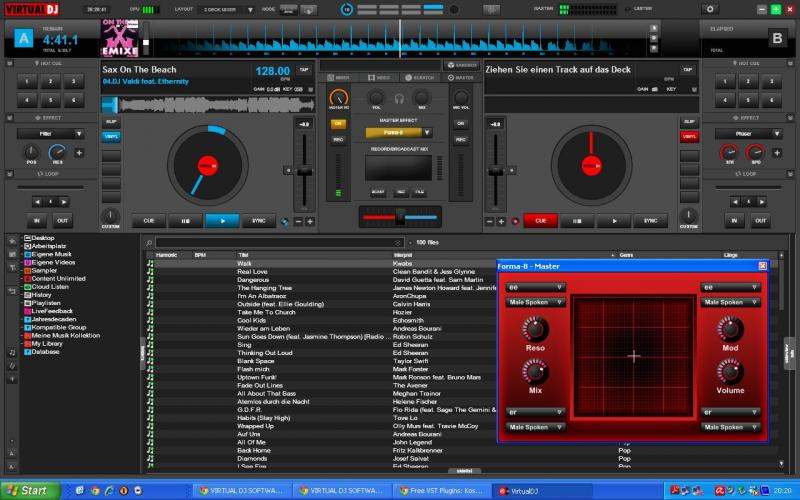This screenshot has width=800, height=500.
Task: Switch to the Master tab
Action: pyautogui.click(x=461, y=78)
